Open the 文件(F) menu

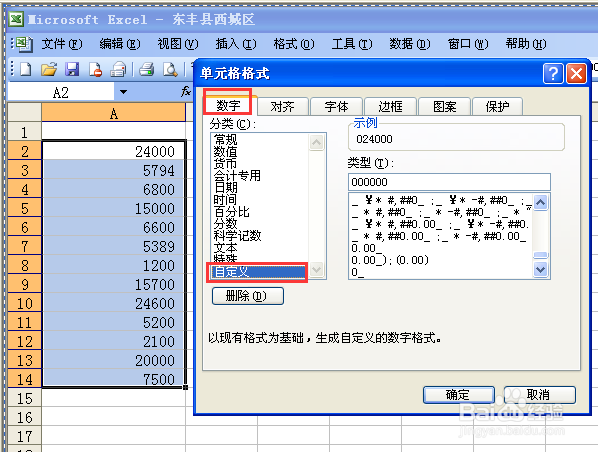click(62, 44)
